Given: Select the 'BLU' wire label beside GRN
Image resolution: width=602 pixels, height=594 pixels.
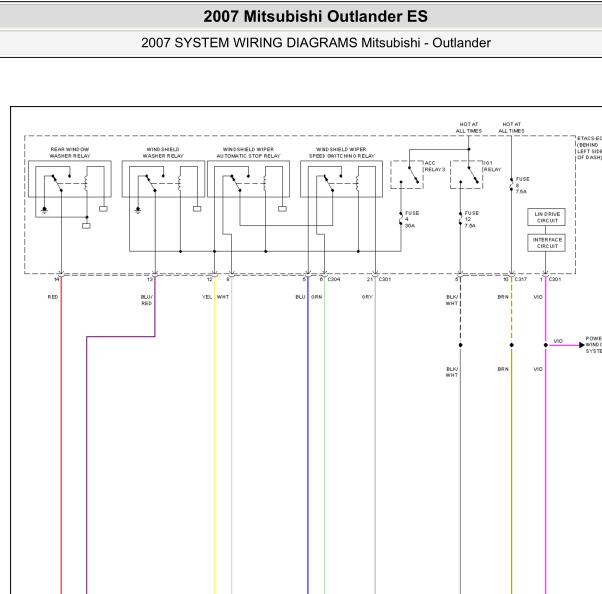Looking at the screenshot, I should coord(300,297).
